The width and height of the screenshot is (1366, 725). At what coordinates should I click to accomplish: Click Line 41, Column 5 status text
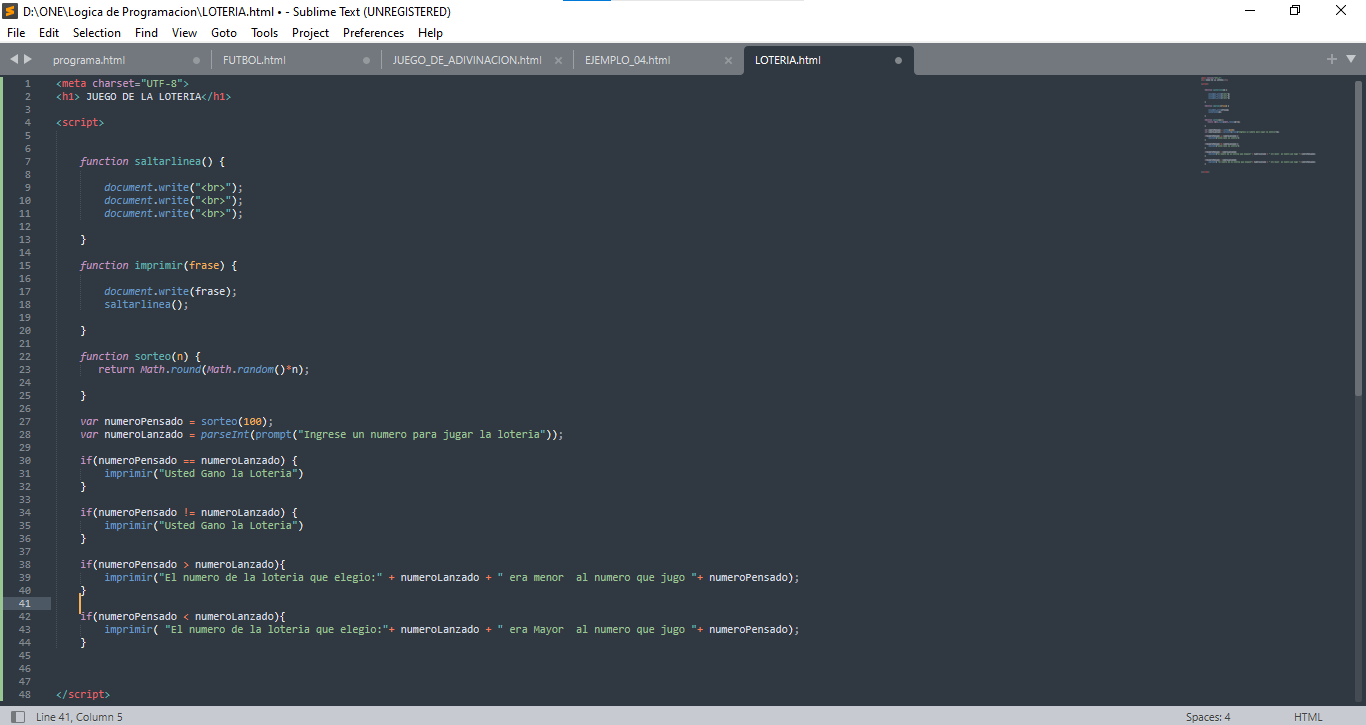point(79,717)
